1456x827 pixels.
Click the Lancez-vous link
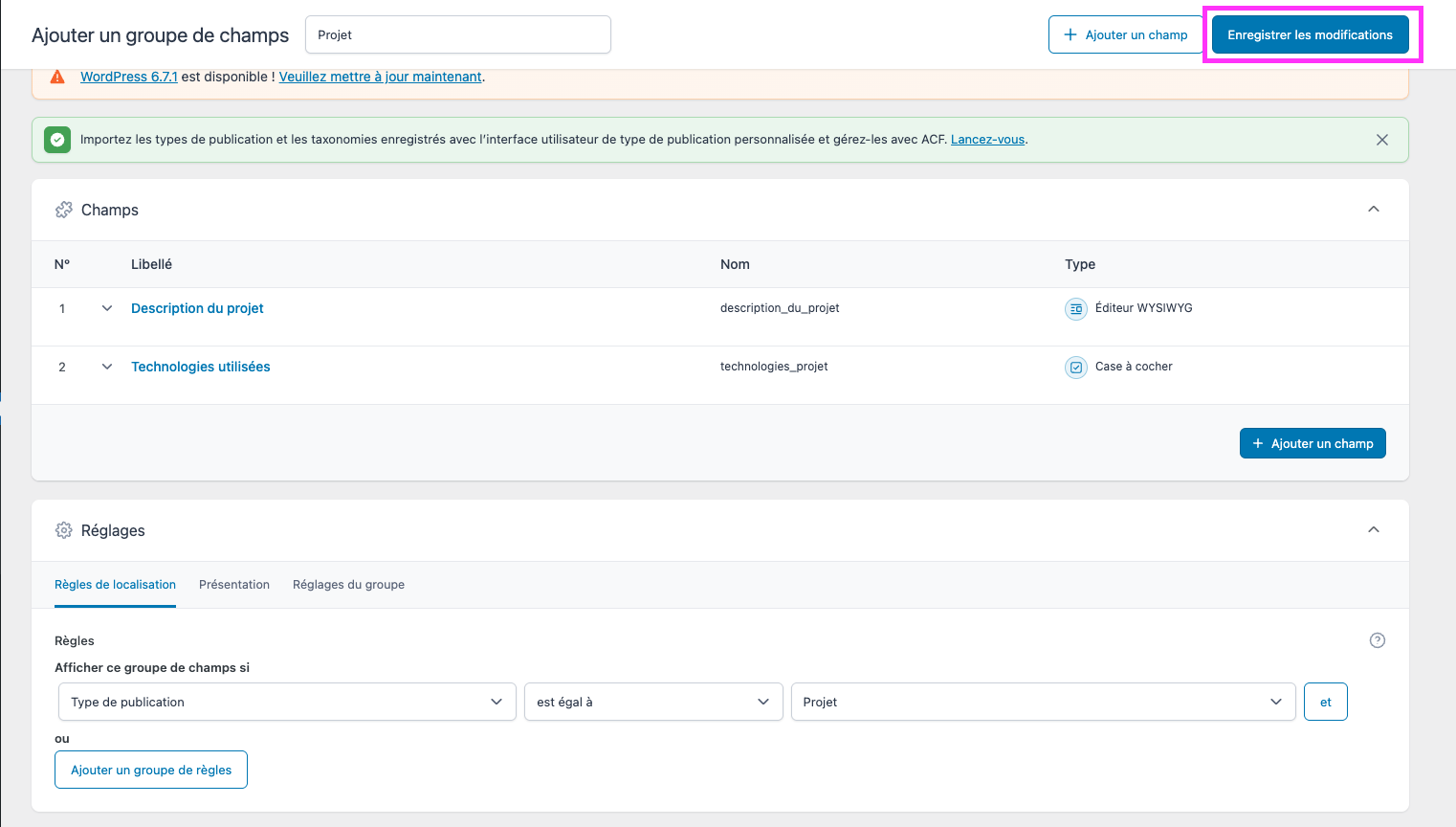tap(987, 140)
